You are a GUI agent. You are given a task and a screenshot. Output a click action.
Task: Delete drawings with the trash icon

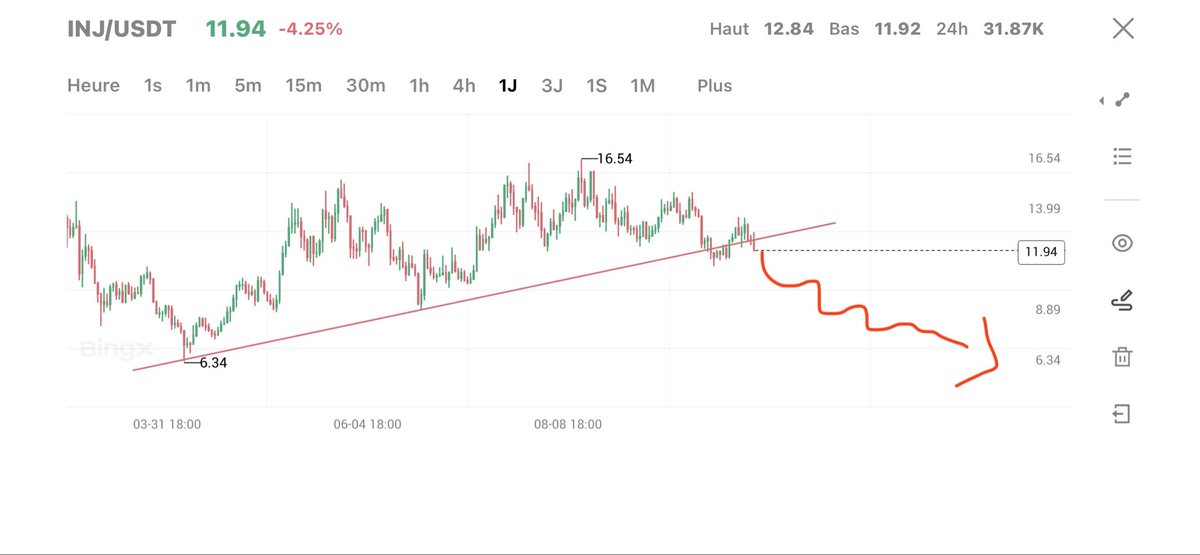(1122, 356)
